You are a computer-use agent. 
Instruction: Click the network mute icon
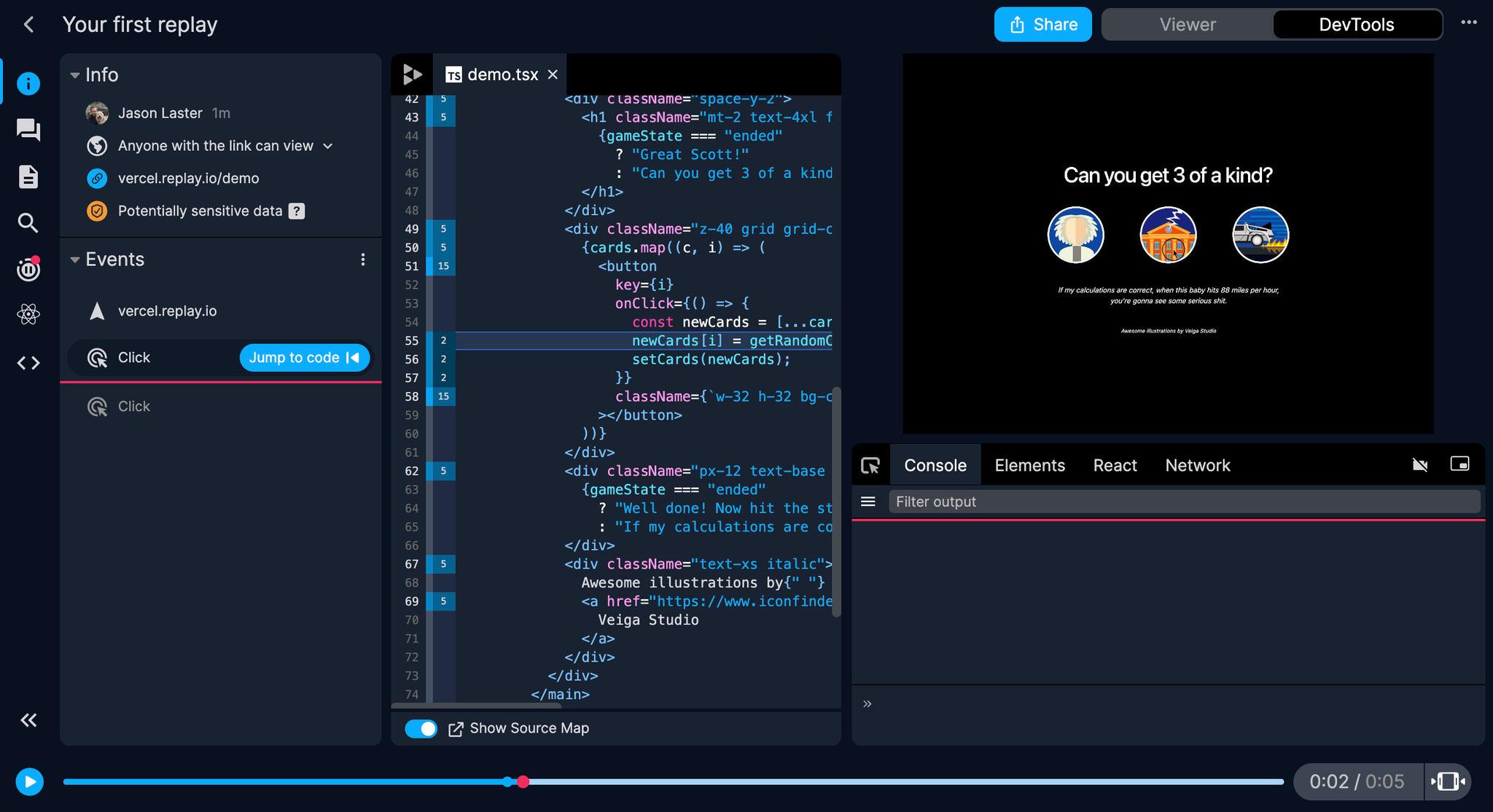(x=1421, y=464)
